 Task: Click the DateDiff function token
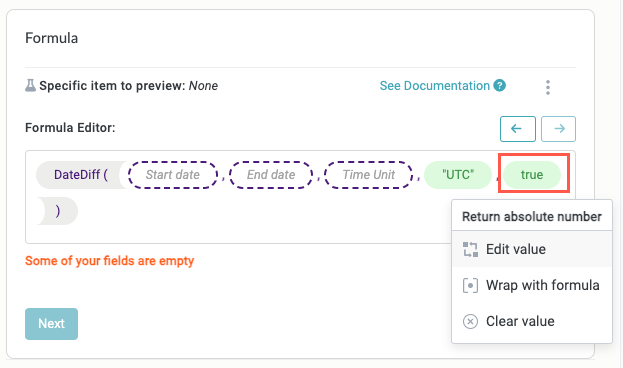tap(81, 175)
